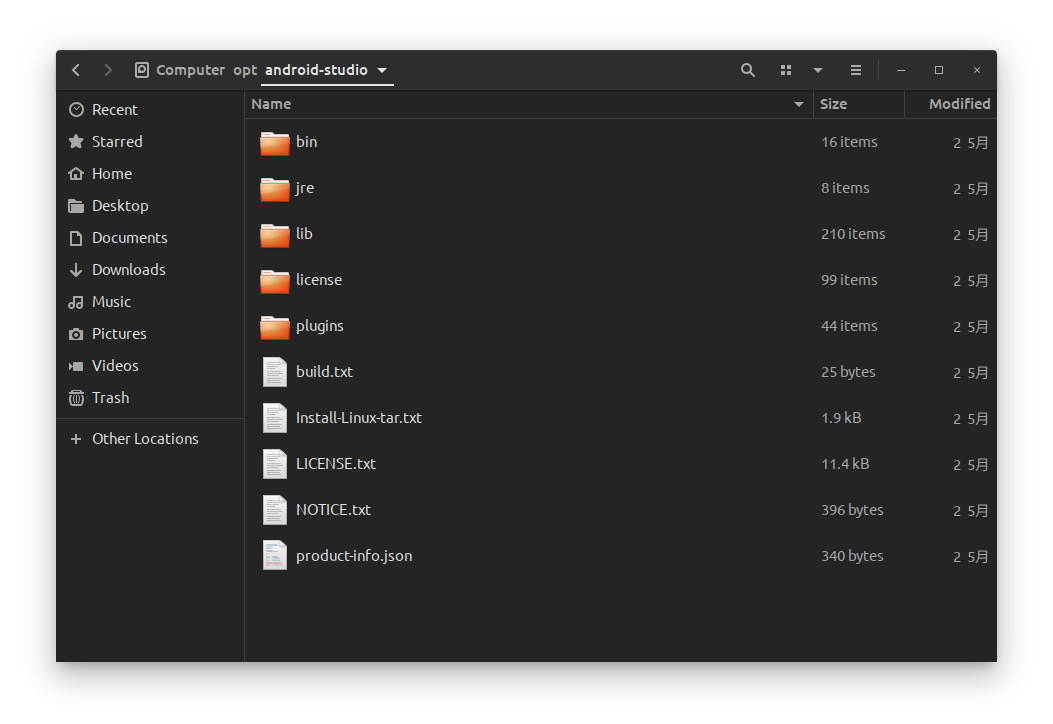Open the view options dropdown arrow
This screenshot has width=1053, height=724.
click(818, 70)
